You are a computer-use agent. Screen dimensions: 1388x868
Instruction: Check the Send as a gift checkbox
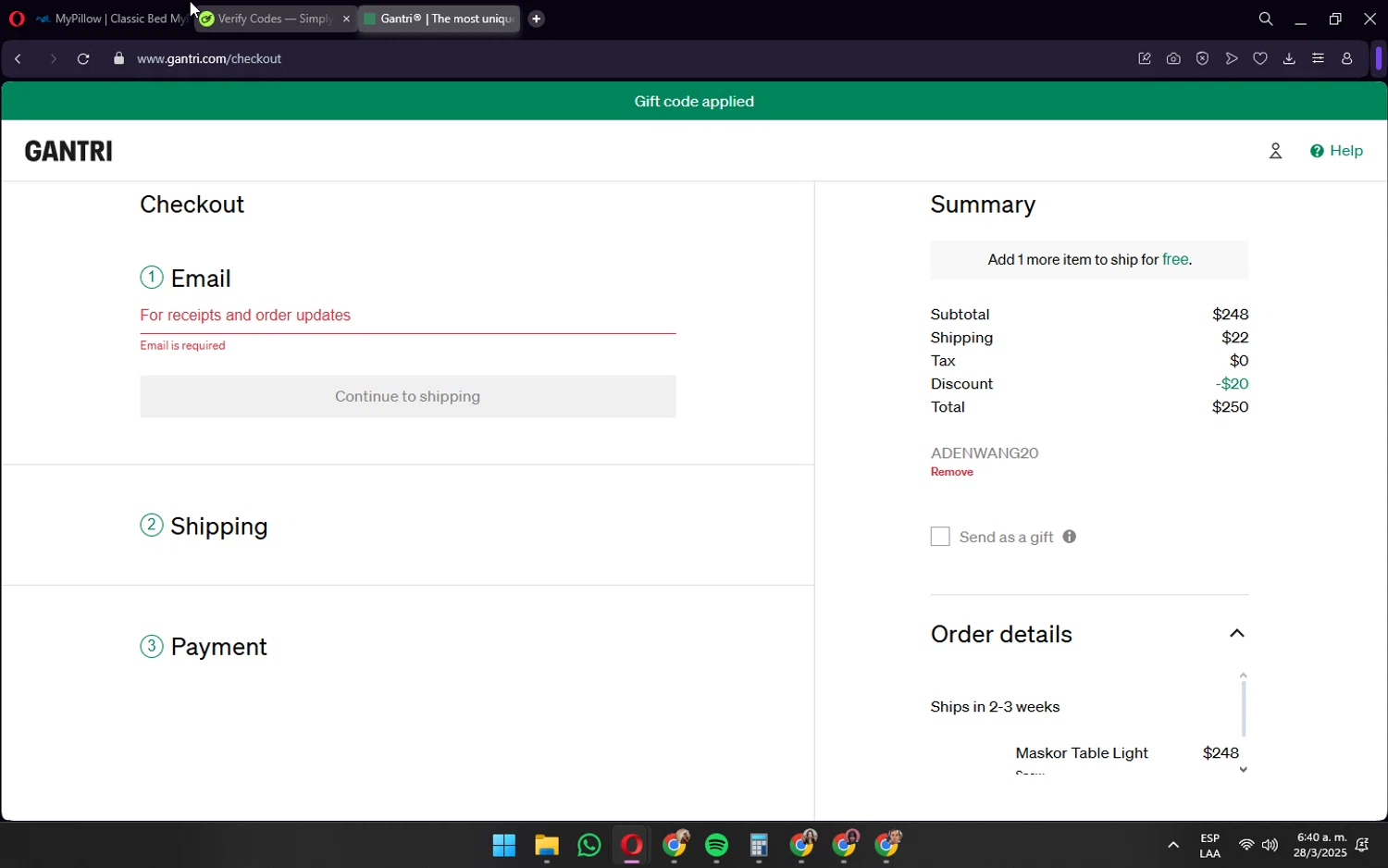(940, 537)
